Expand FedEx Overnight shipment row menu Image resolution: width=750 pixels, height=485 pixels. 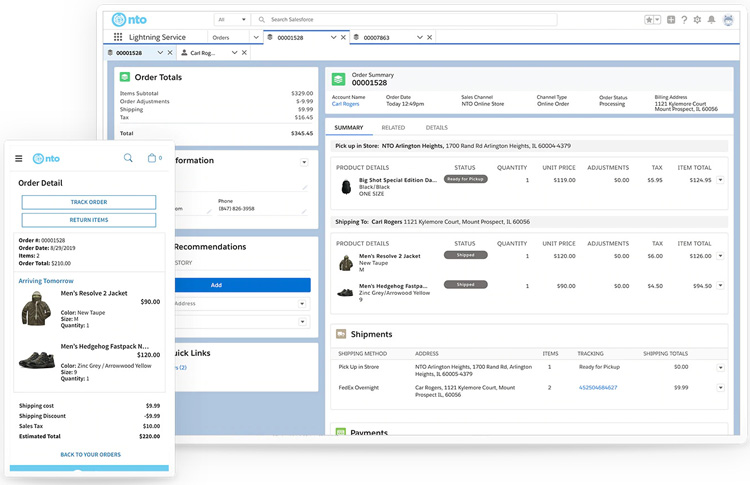pos(720,387)
